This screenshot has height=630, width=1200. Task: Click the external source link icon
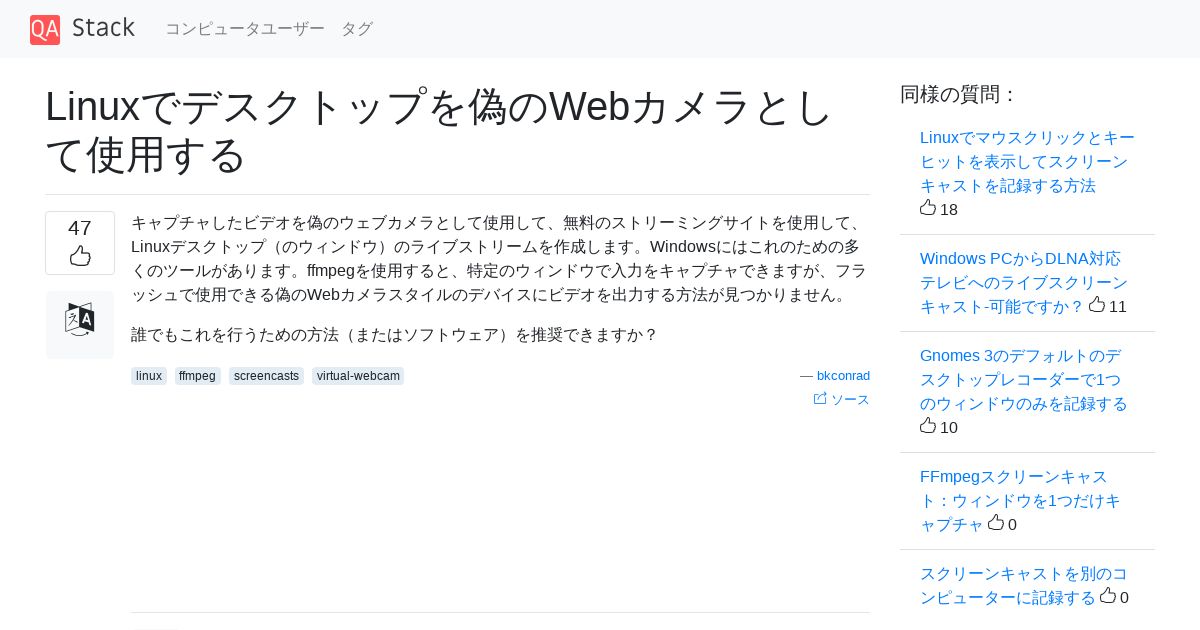point(820,399)
